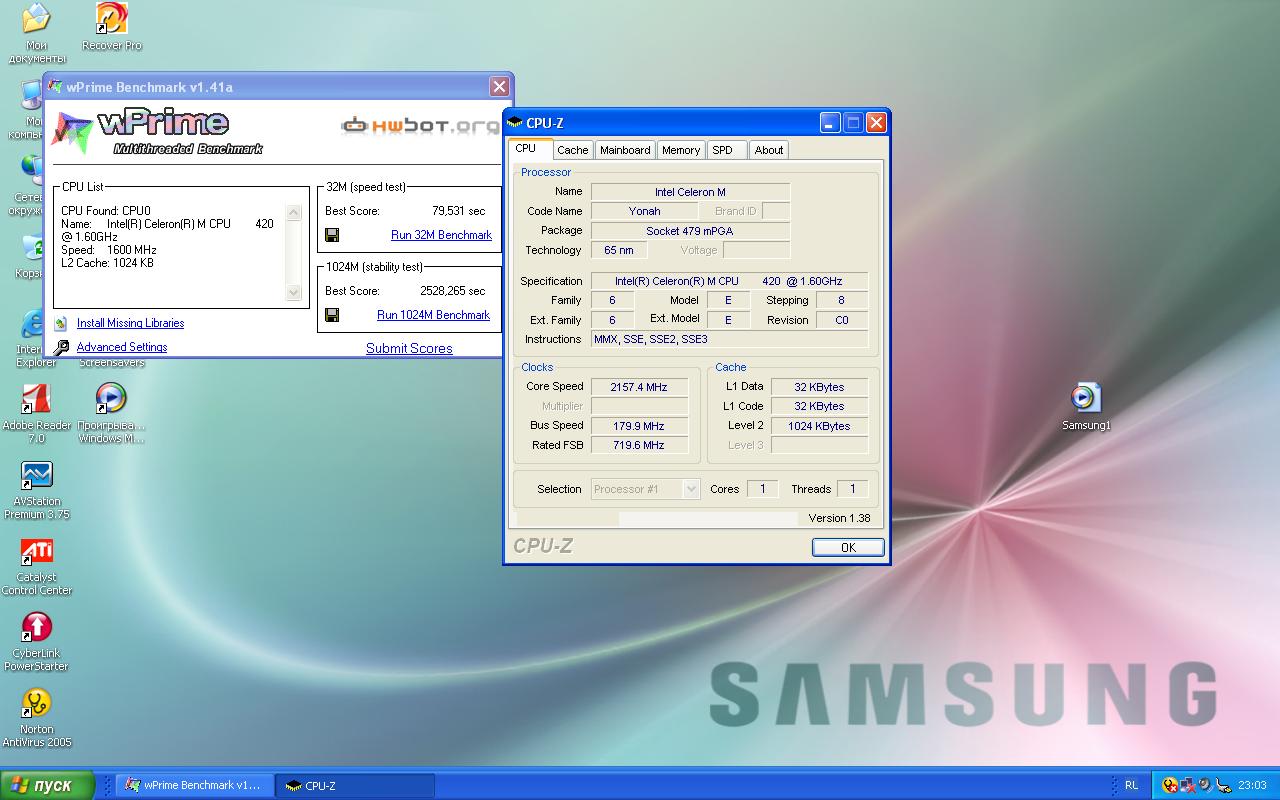Click the CPU-Z title bar chip icon

point(515,123)
